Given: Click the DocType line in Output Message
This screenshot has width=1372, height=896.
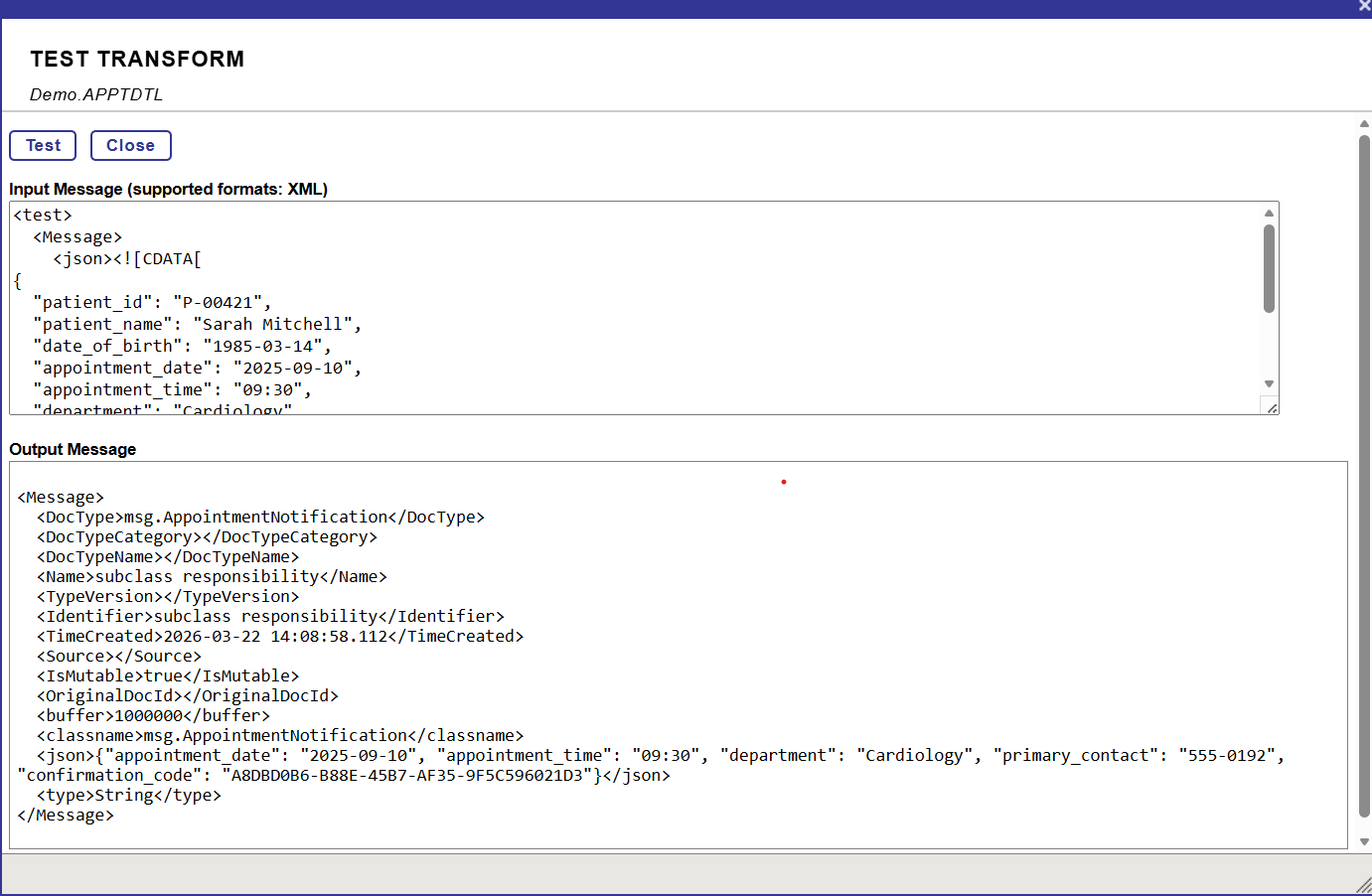Looking at the screenshot, I should (x=260, y=518).
